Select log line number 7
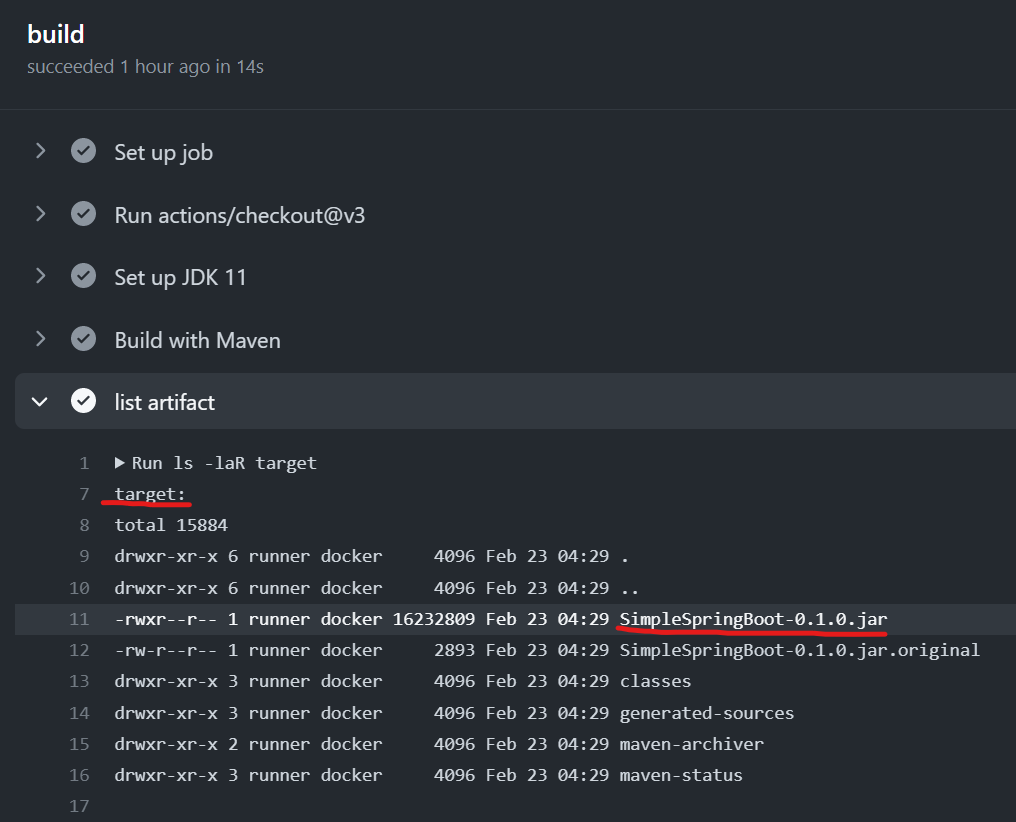1016x822 pixels. pyautogui.click(x=84, y=494)
